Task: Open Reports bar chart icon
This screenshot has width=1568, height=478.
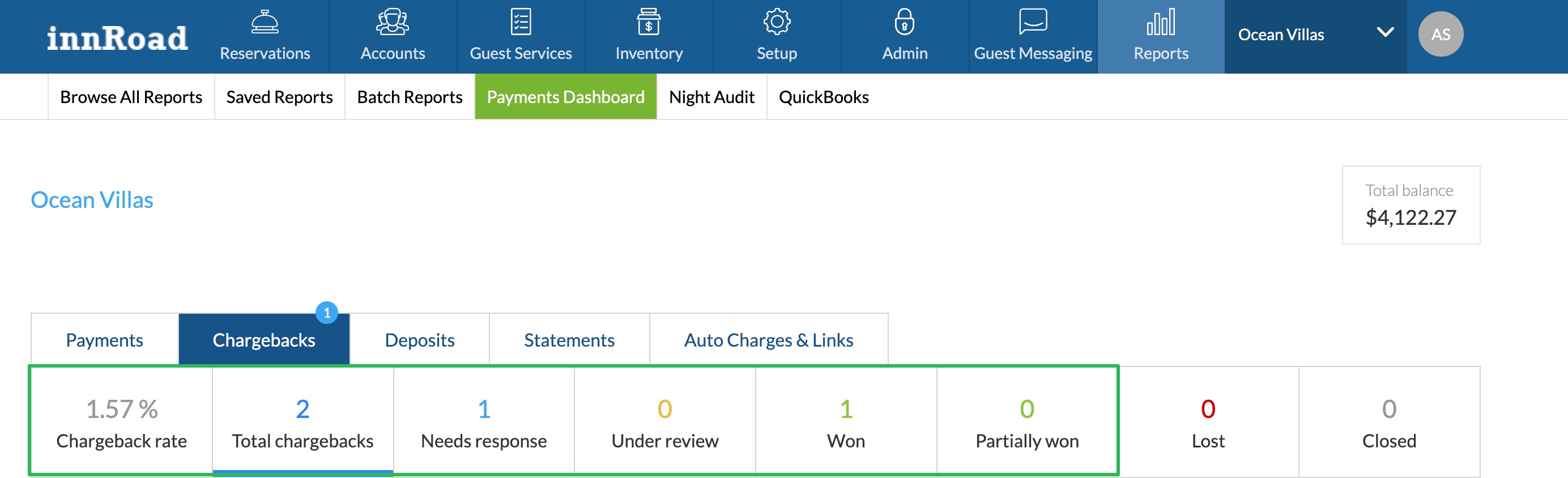Action: click(1161, 22)
